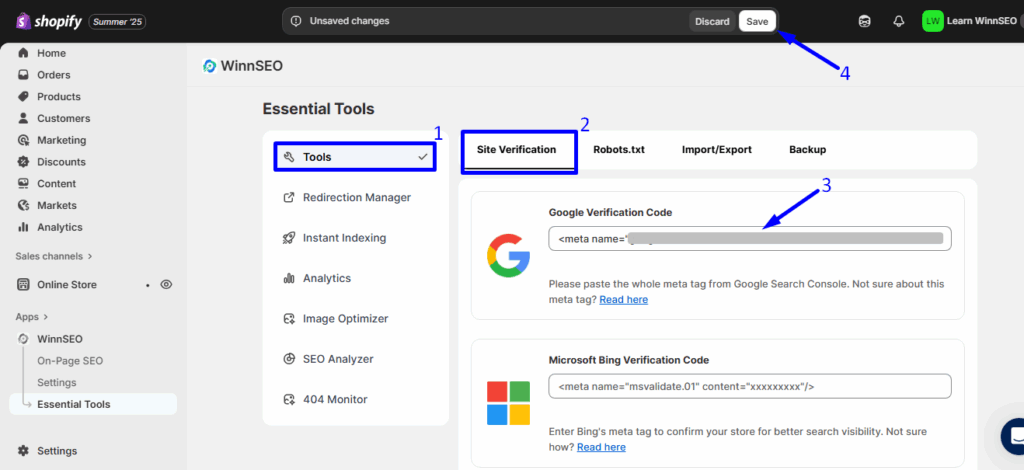
Task: Open the chat support bubble
Action: point(1014,435)
